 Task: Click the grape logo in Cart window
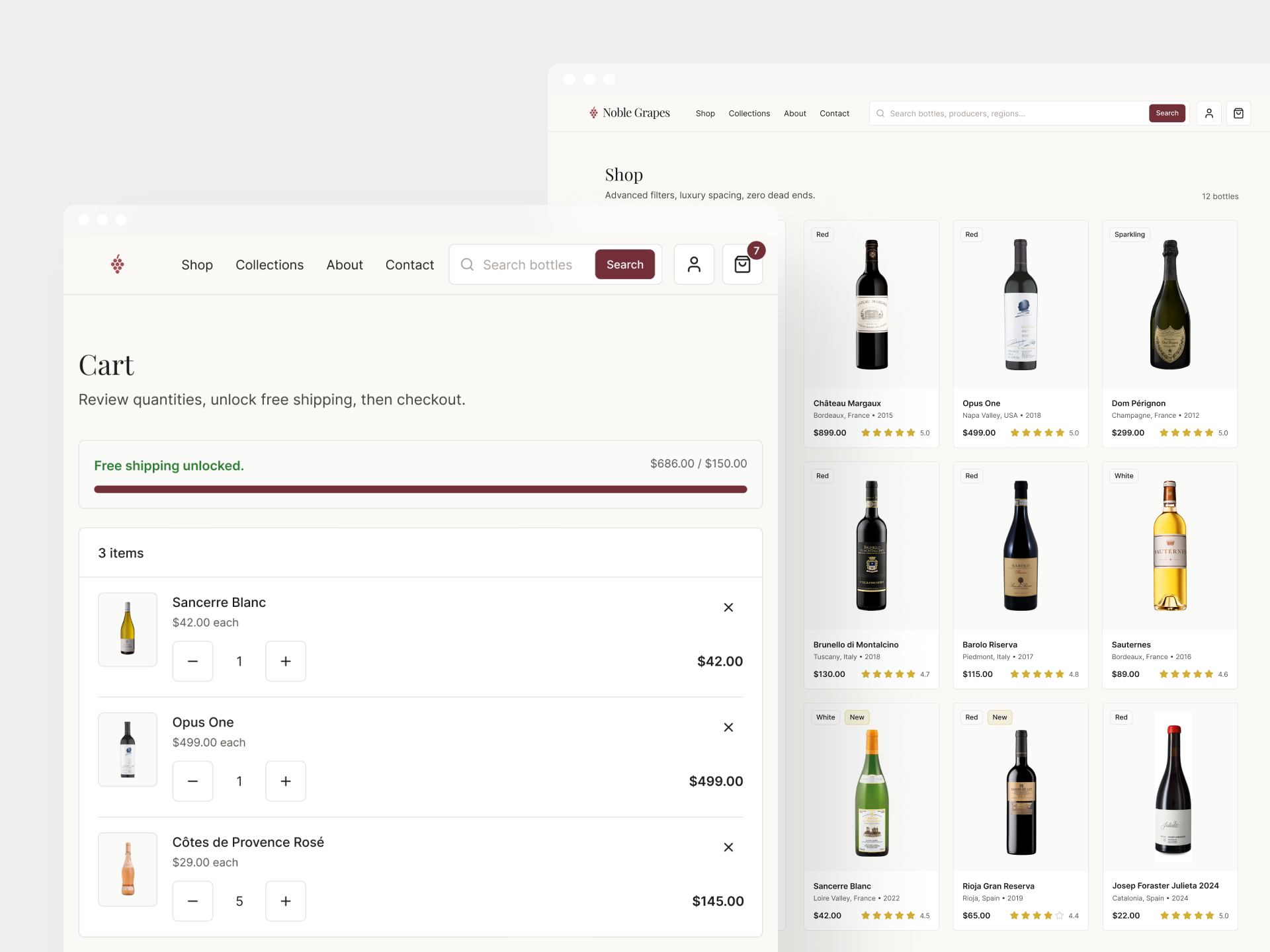(118, 264)
